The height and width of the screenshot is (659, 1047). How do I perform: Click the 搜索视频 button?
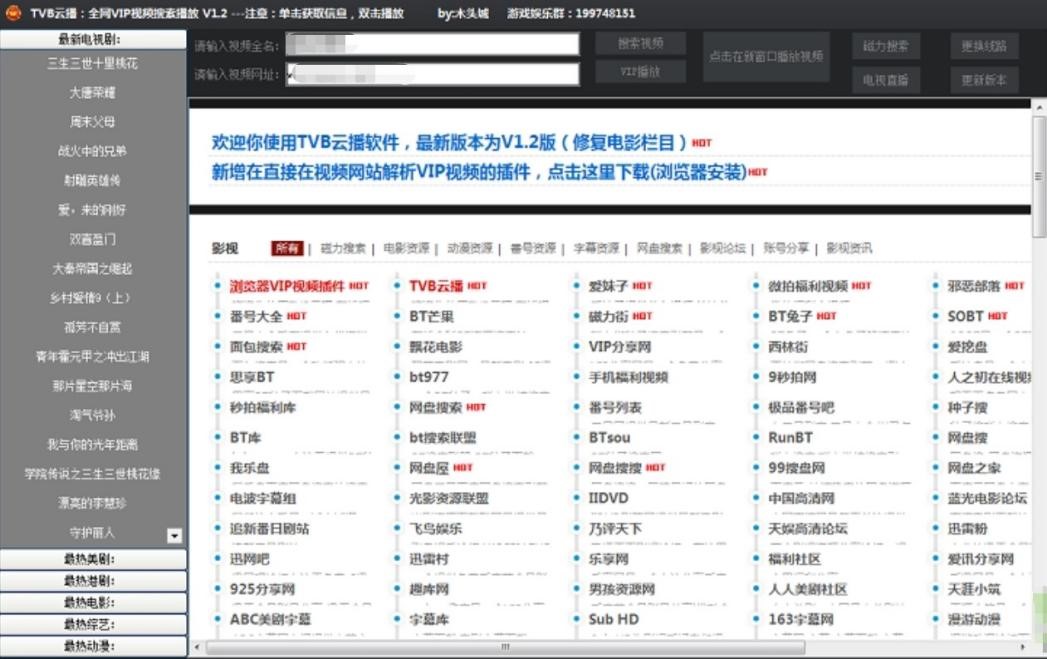tap(641, 43)
